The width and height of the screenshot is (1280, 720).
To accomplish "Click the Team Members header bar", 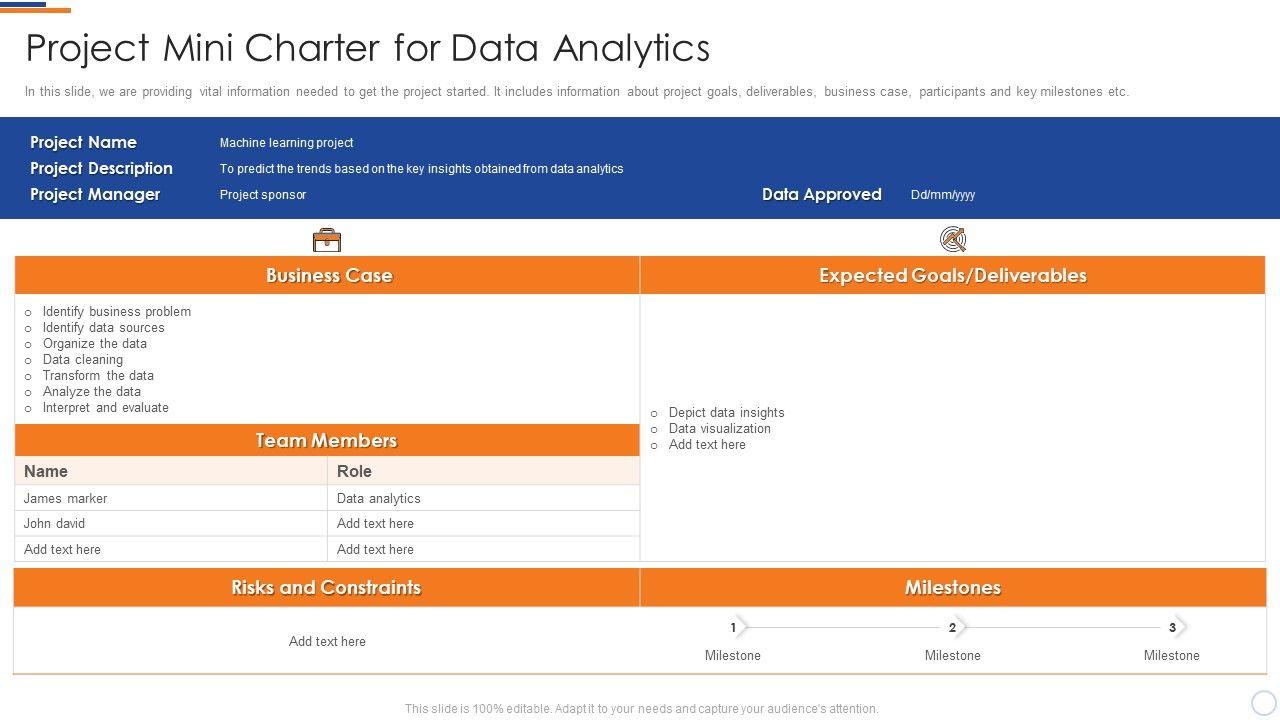I will 326,441.
